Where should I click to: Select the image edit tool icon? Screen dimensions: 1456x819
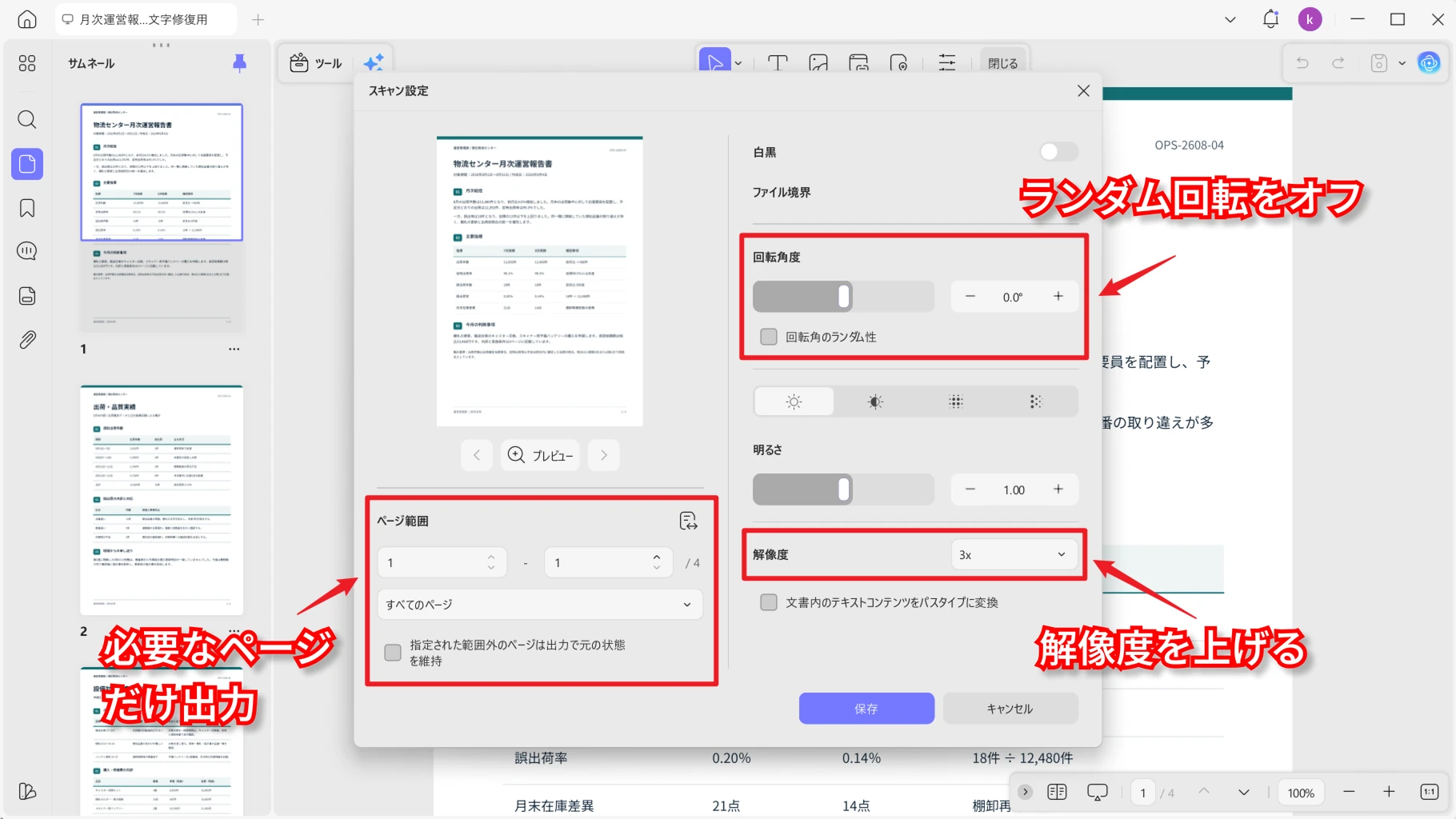[x=818, y=63]
